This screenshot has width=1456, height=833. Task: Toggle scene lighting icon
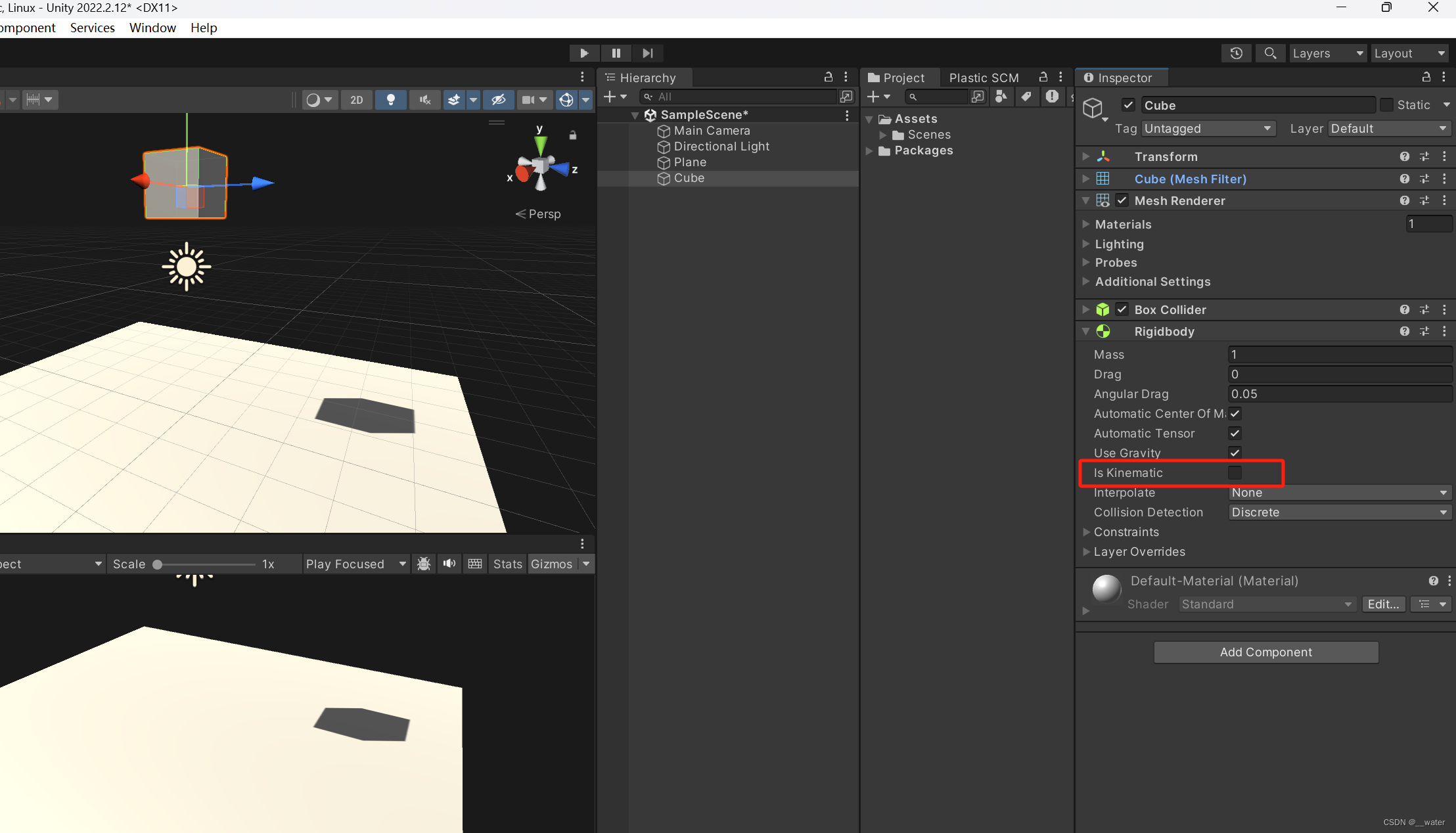[391, 99]
